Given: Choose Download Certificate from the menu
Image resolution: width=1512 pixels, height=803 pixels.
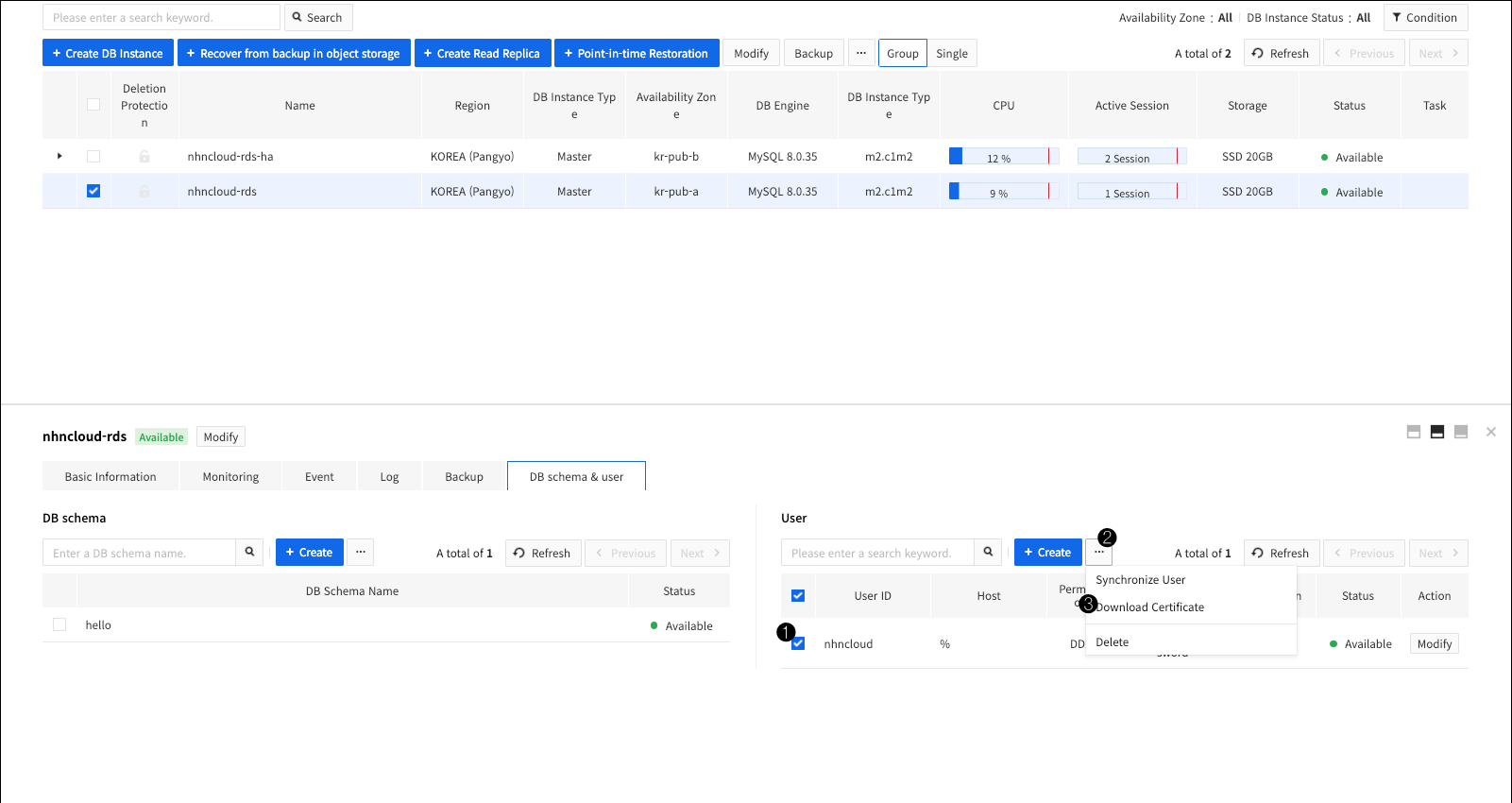Looking at the screenshot, I should pos(1191,607).
